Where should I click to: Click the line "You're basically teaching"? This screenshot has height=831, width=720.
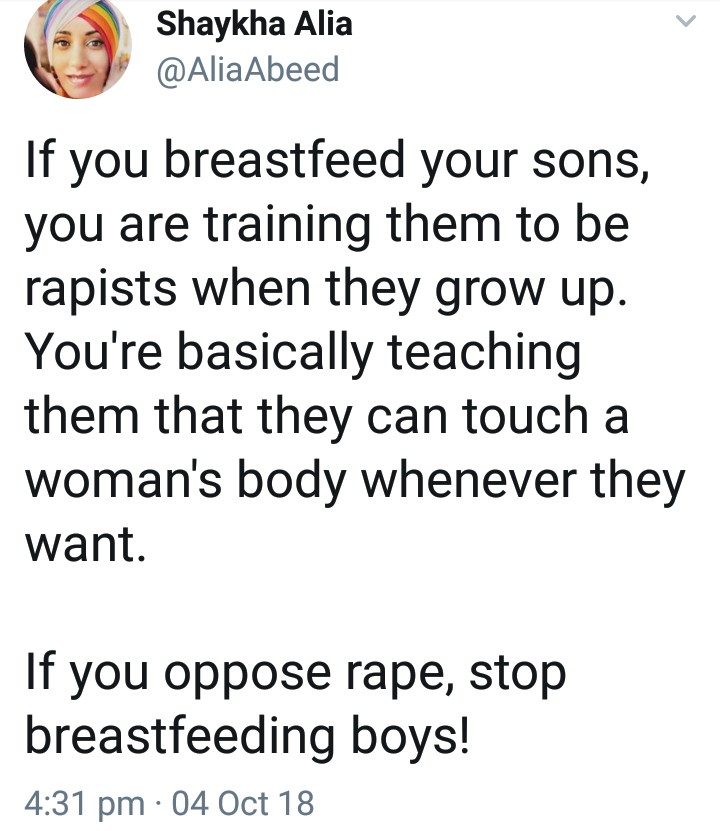coord(302,353)
